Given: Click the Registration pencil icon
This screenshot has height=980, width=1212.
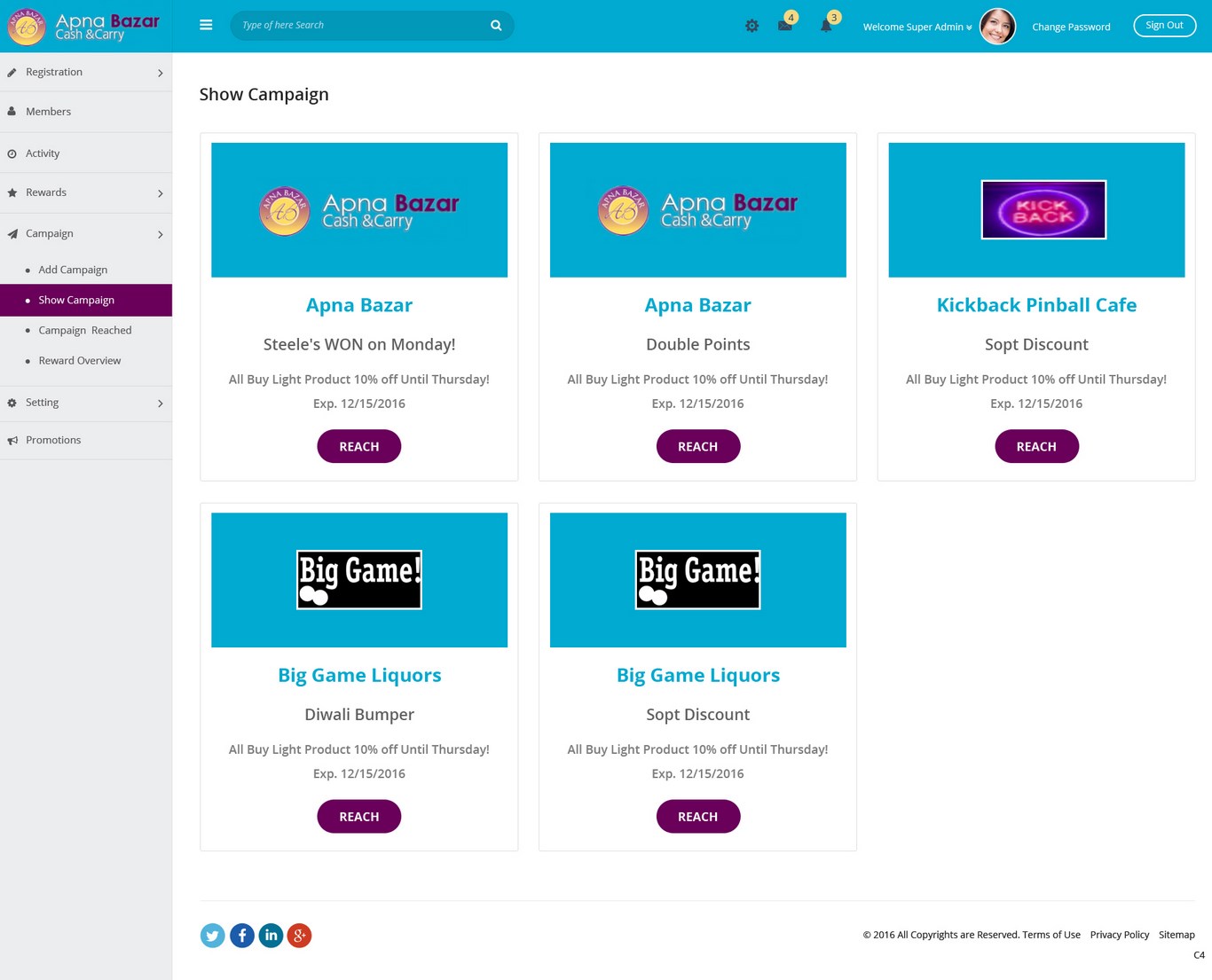Looking at the screenshot, I should tap(12, 73).
